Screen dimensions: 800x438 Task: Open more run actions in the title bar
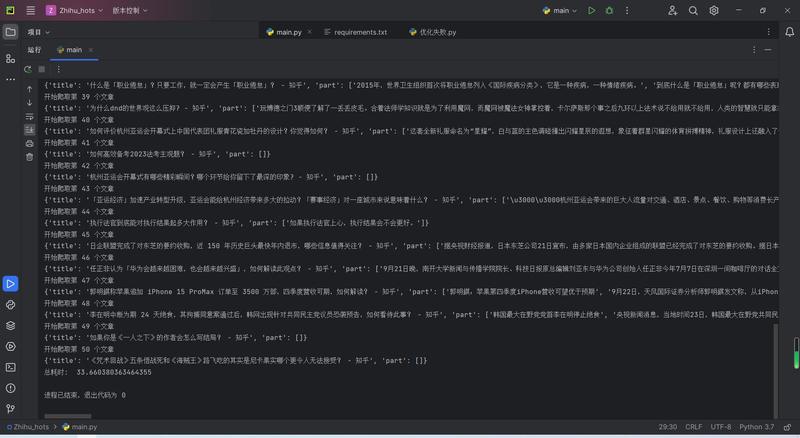click(x=627, y=10)
